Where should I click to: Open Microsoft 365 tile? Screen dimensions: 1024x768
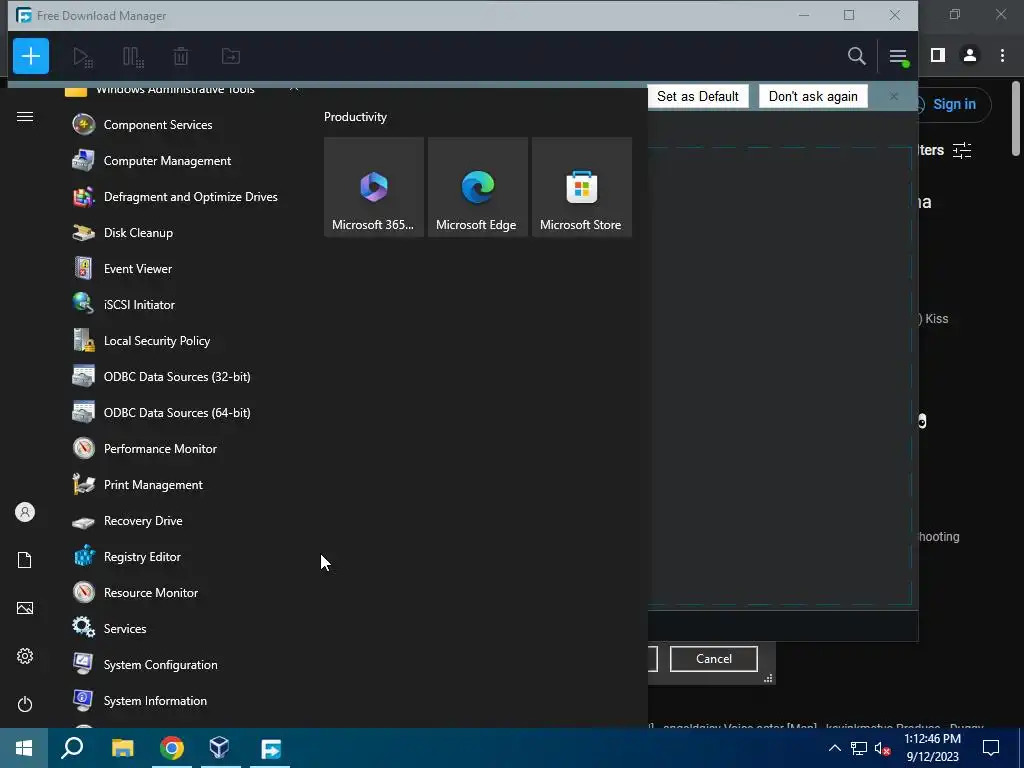coord(374,187)
